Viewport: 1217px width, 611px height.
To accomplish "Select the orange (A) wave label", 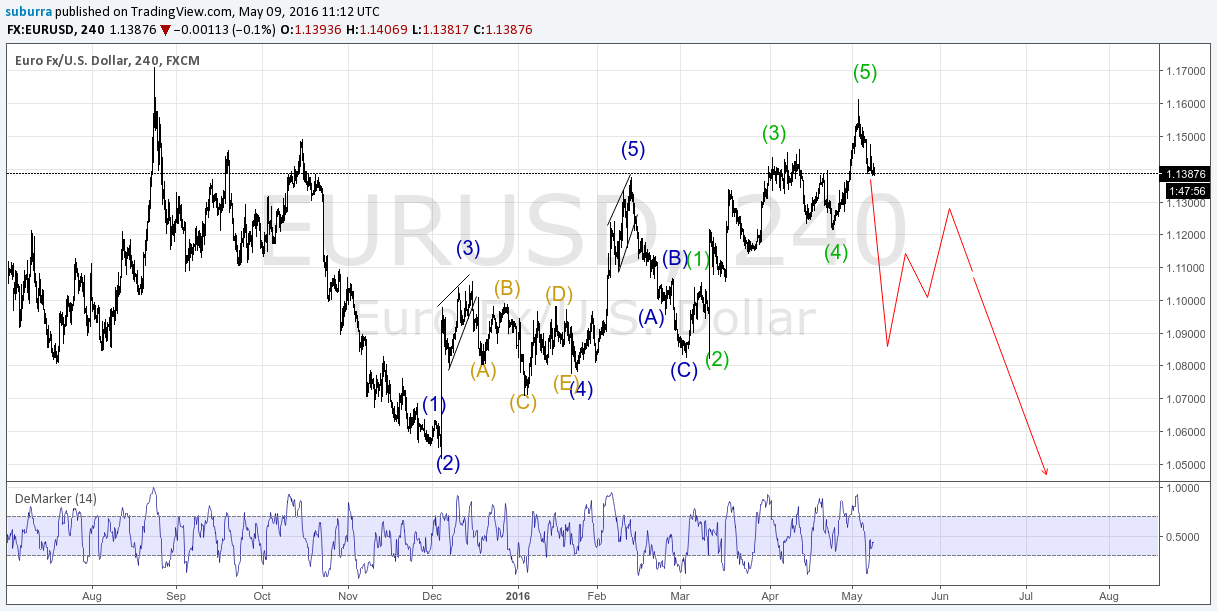I will [x=483, y=371].
